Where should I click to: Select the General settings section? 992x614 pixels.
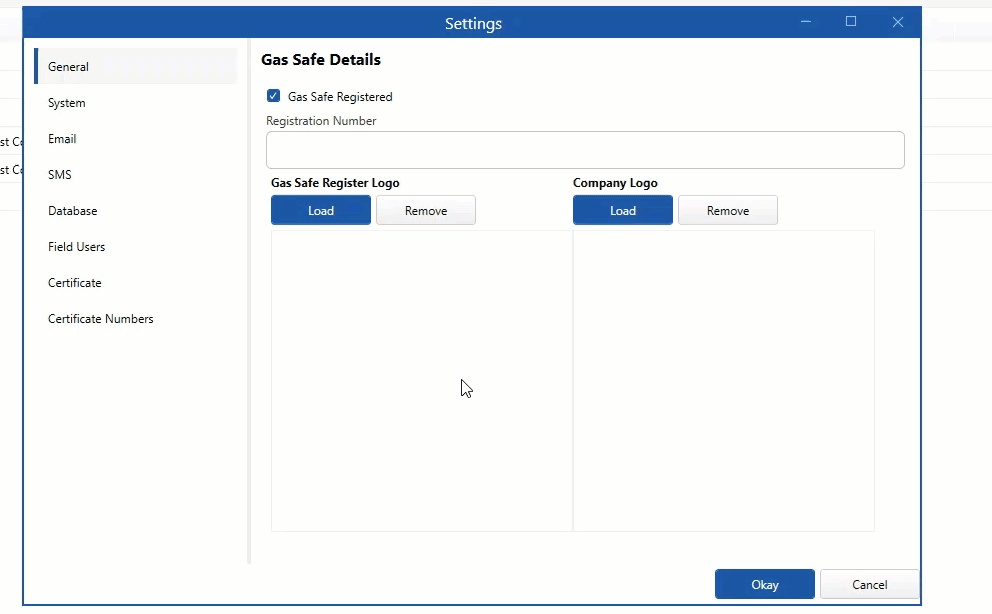[68, 66]
